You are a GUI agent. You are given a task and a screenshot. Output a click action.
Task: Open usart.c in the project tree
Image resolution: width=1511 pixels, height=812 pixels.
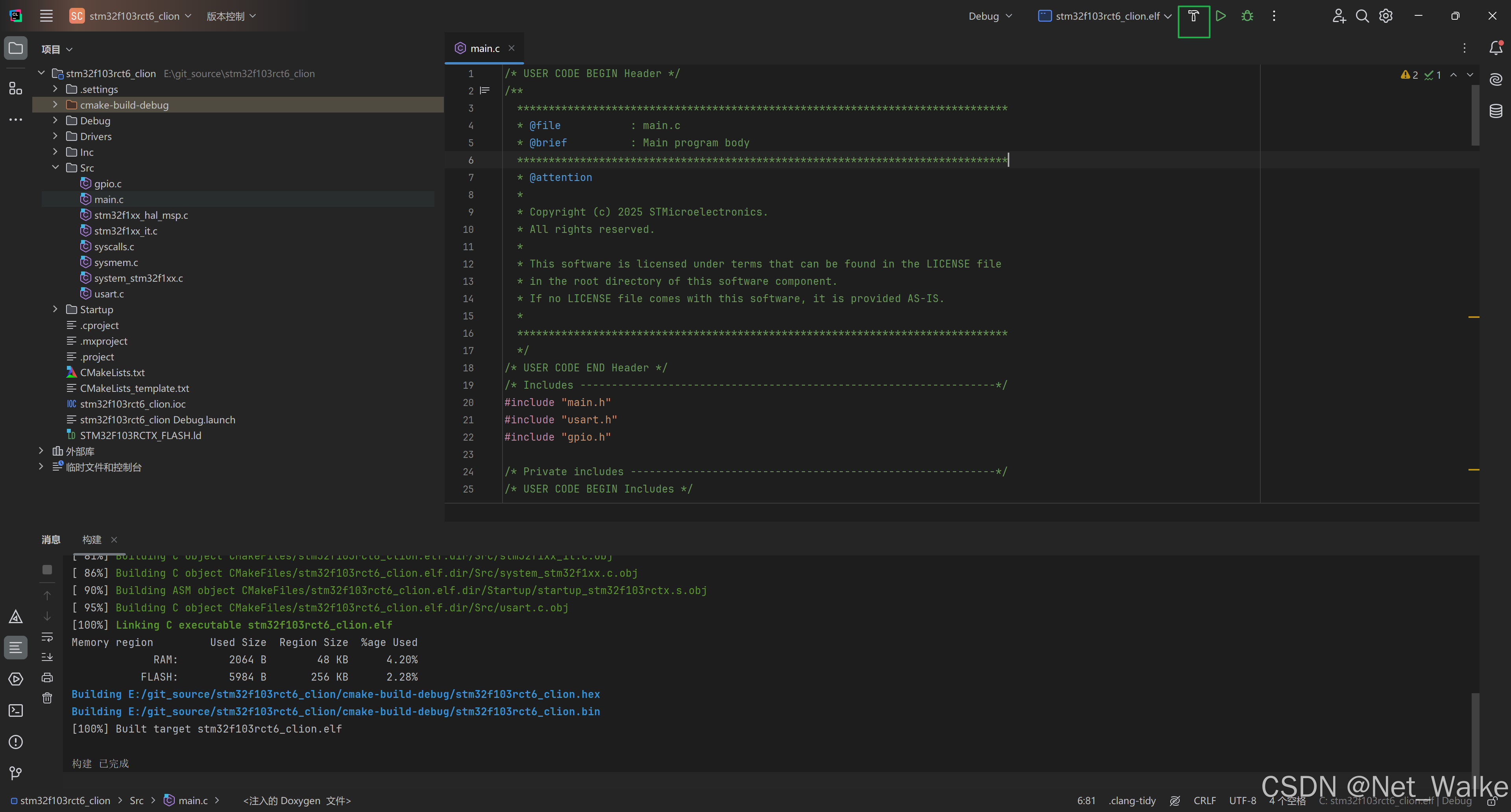click(x=109, y=294)
